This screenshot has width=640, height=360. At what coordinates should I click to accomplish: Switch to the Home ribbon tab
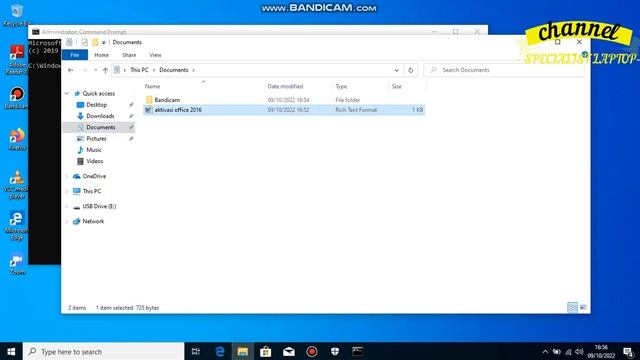click(102, 55)
